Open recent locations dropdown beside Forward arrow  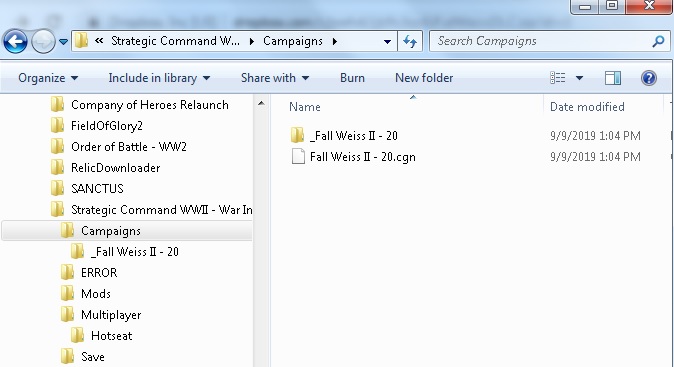point(63,42)
